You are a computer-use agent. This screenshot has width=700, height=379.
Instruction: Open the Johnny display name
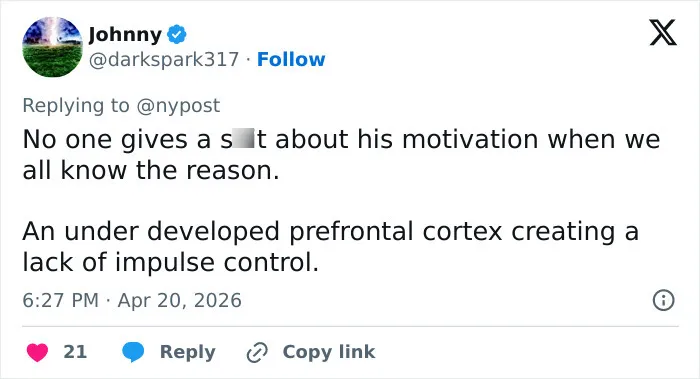[x=125, y=34]
